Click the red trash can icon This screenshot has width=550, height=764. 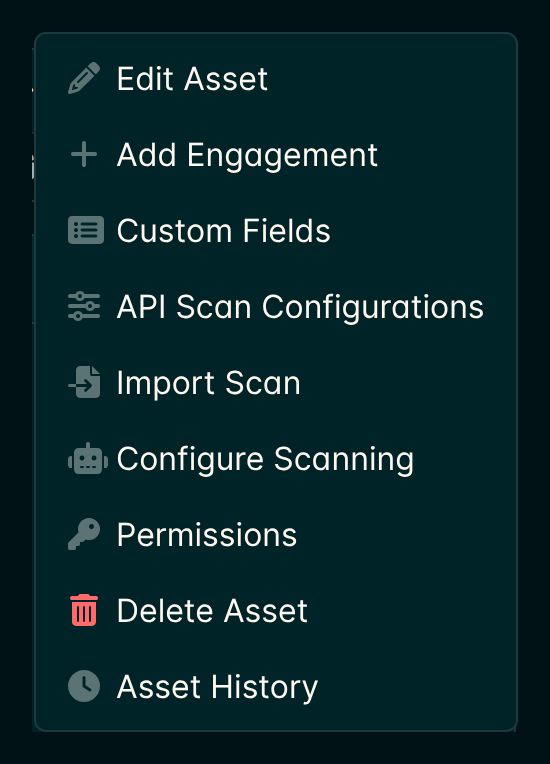click(x=84, y=610)
